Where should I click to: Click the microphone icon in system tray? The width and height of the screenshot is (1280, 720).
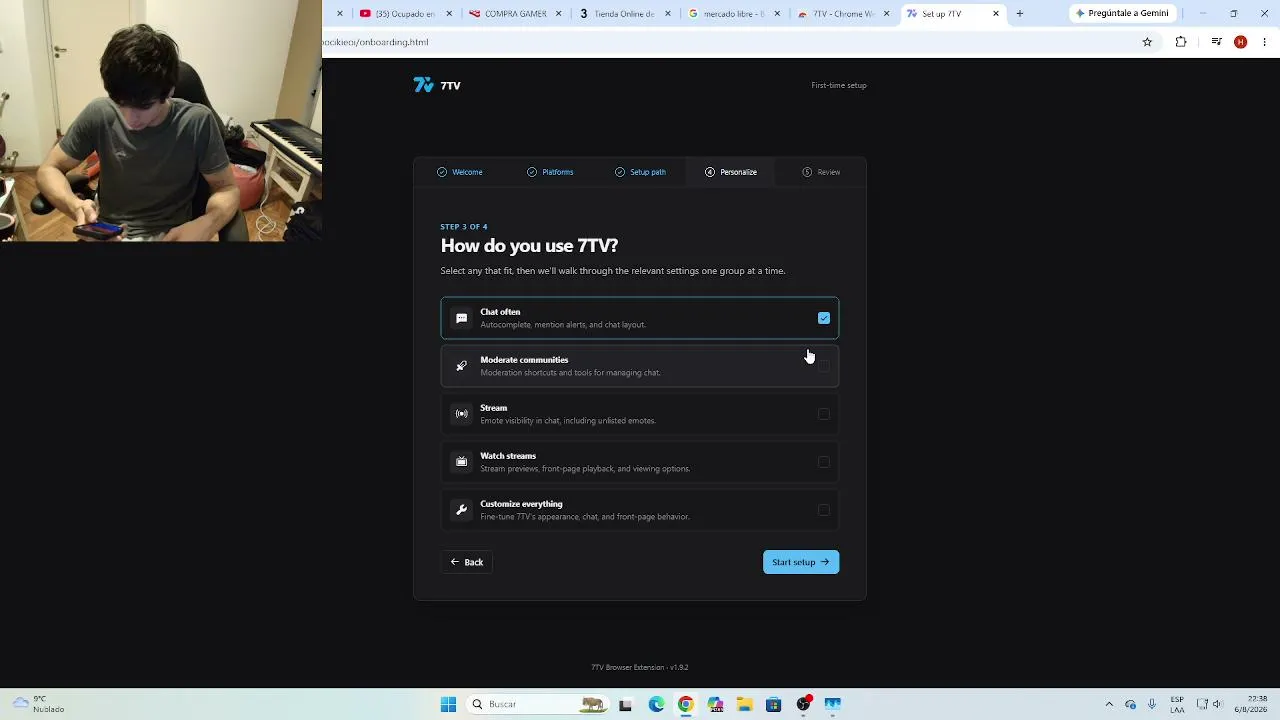(x=1152, y=704)
